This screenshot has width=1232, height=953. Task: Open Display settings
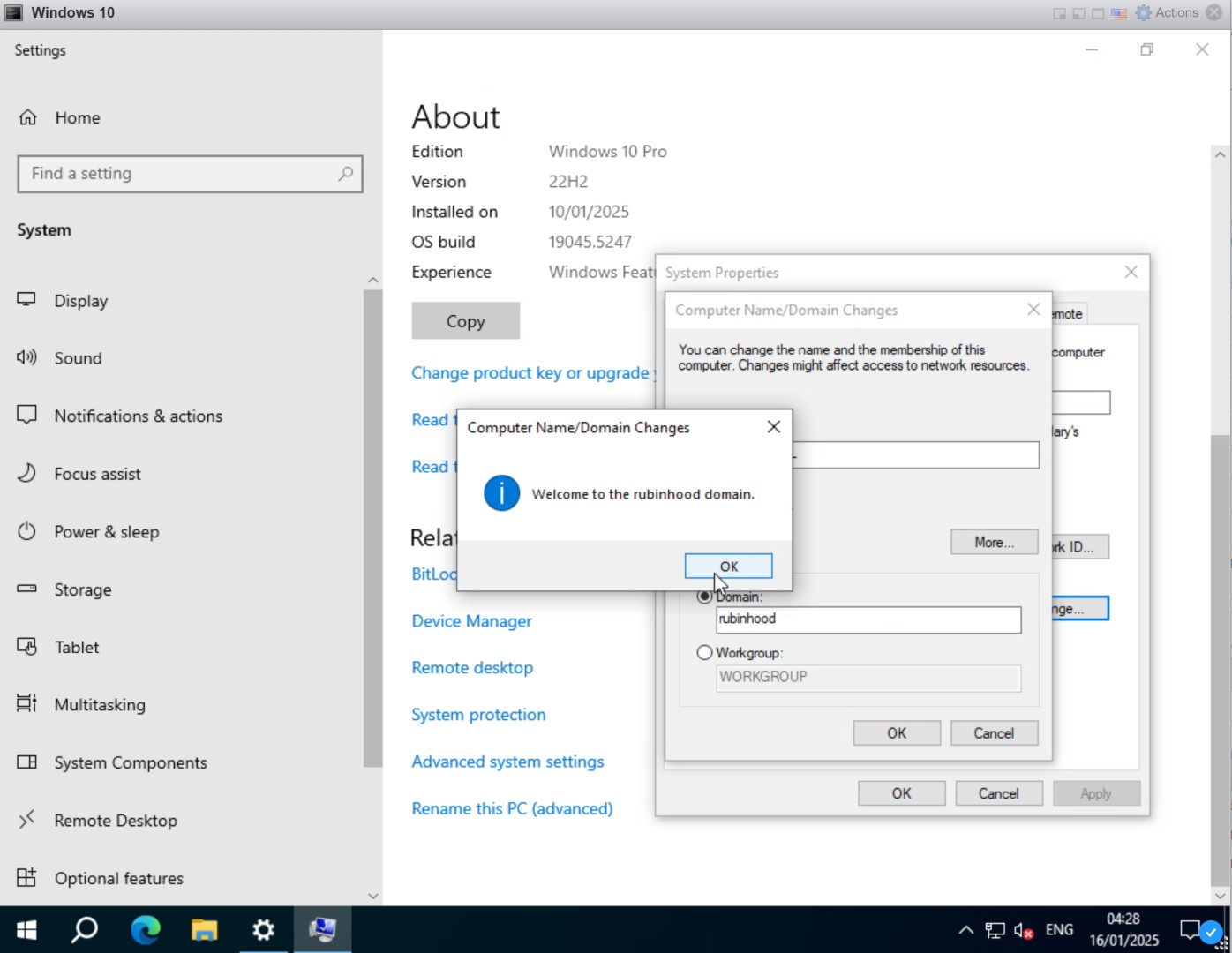pos(81,301)
